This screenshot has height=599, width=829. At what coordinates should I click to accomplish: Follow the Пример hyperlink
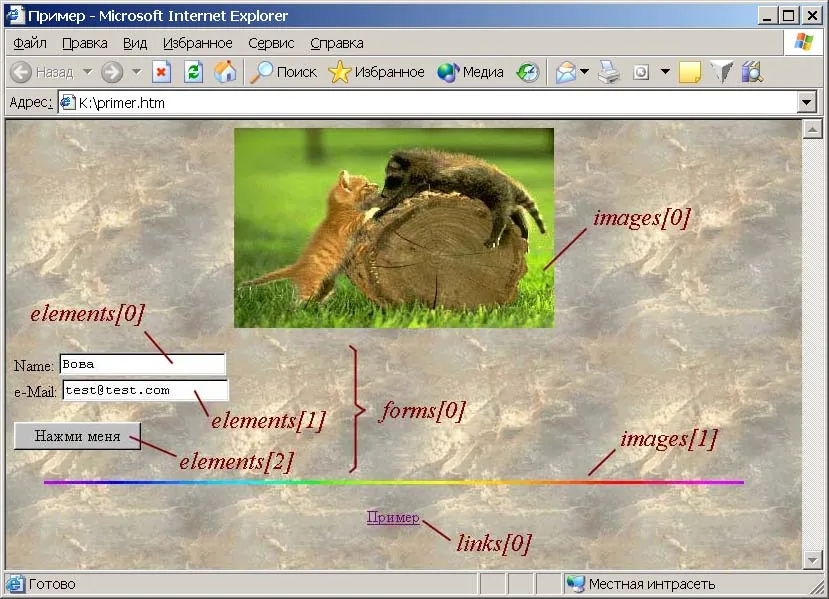tap(393, 517)
